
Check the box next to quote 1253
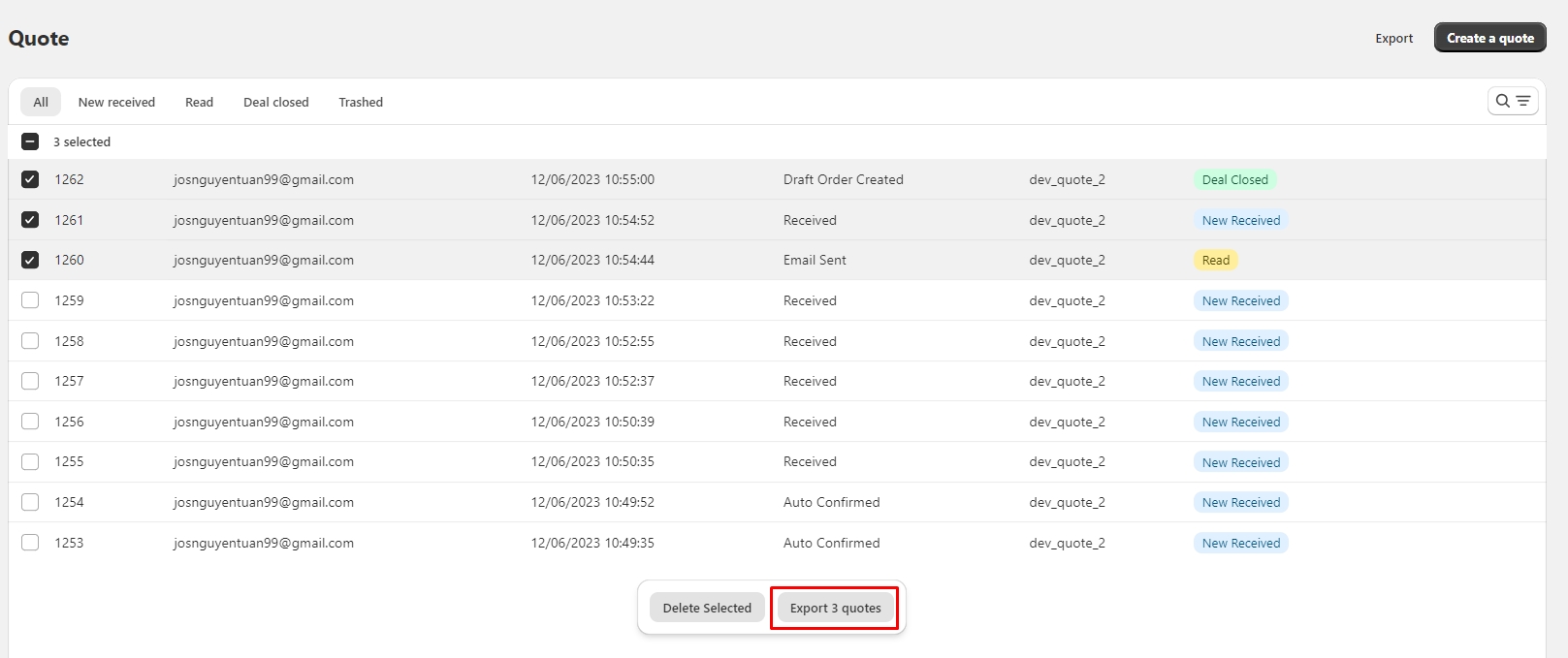point(30,543)
